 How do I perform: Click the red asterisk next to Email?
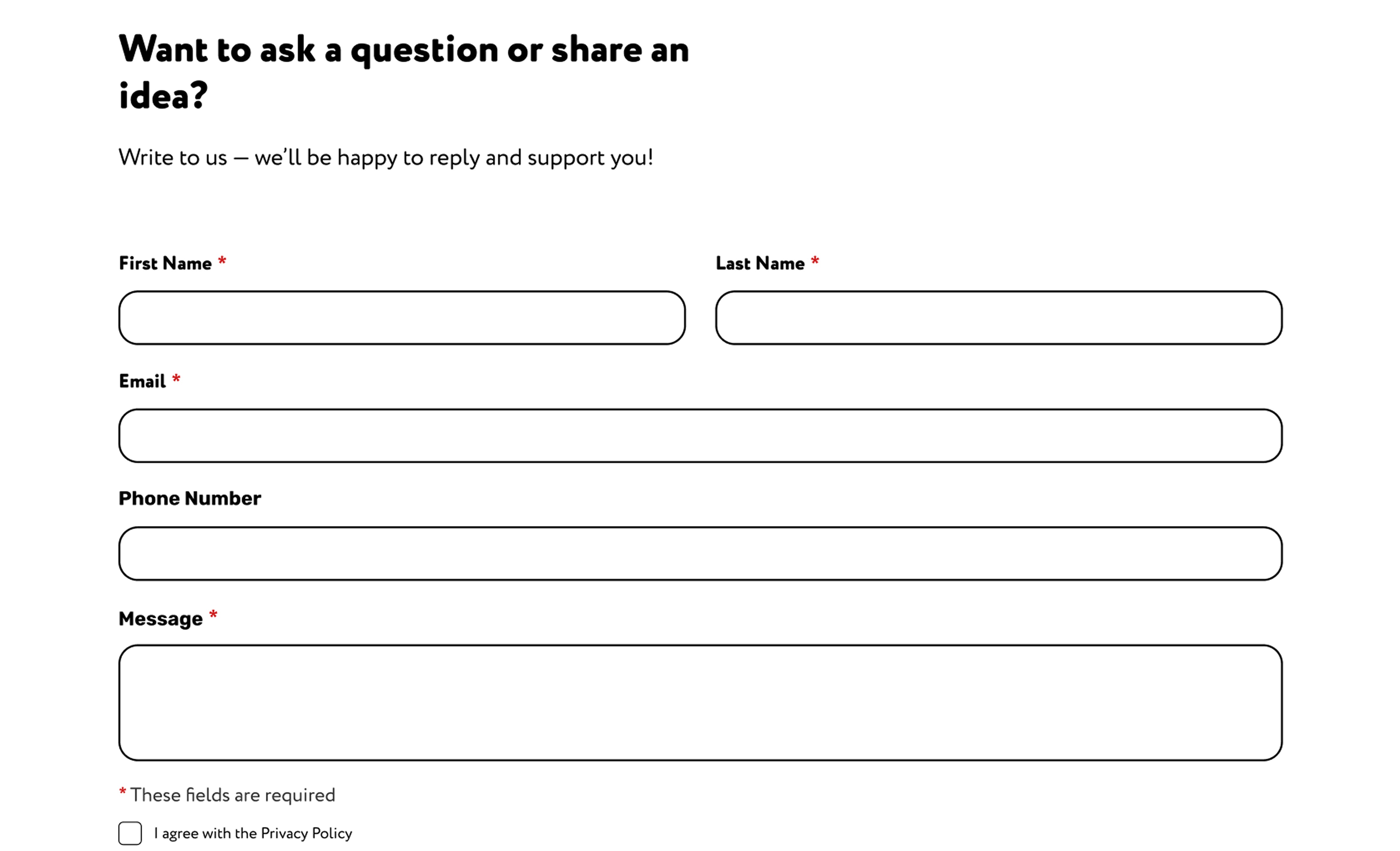coord(176,379)
